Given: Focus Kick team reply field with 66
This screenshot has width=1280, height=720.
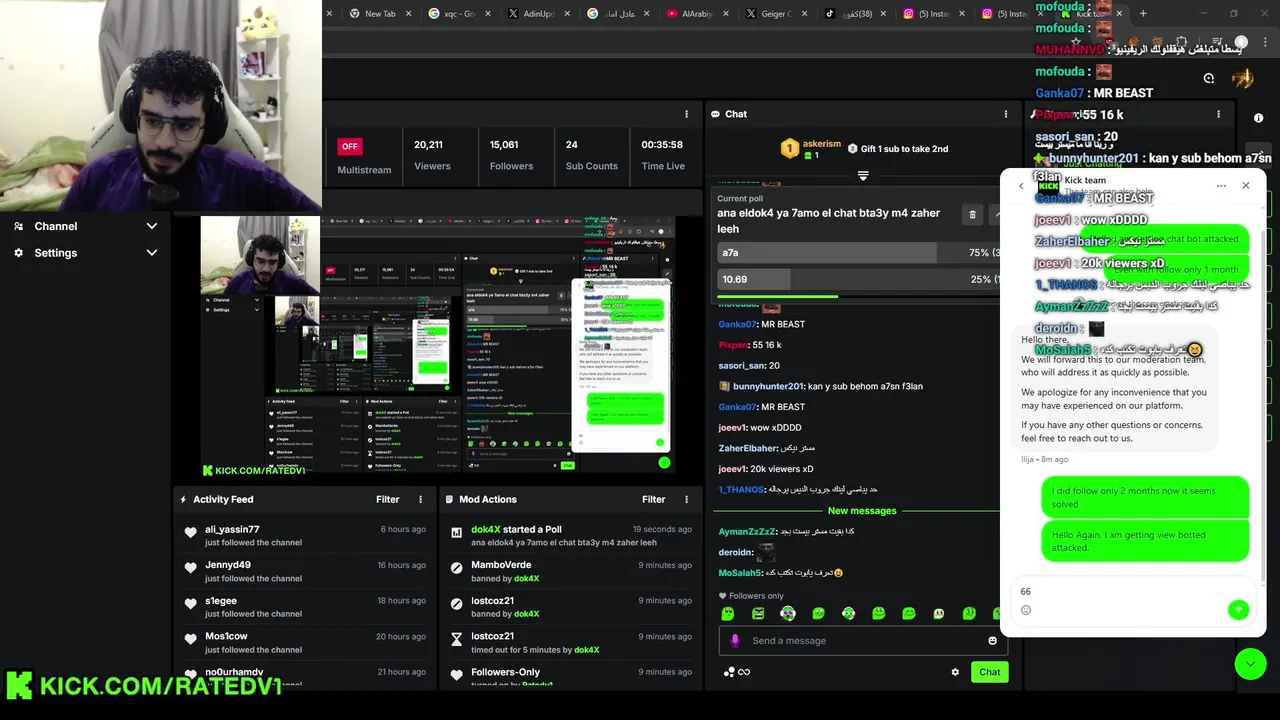Looking at the screenshot, I should [1133, 591].
